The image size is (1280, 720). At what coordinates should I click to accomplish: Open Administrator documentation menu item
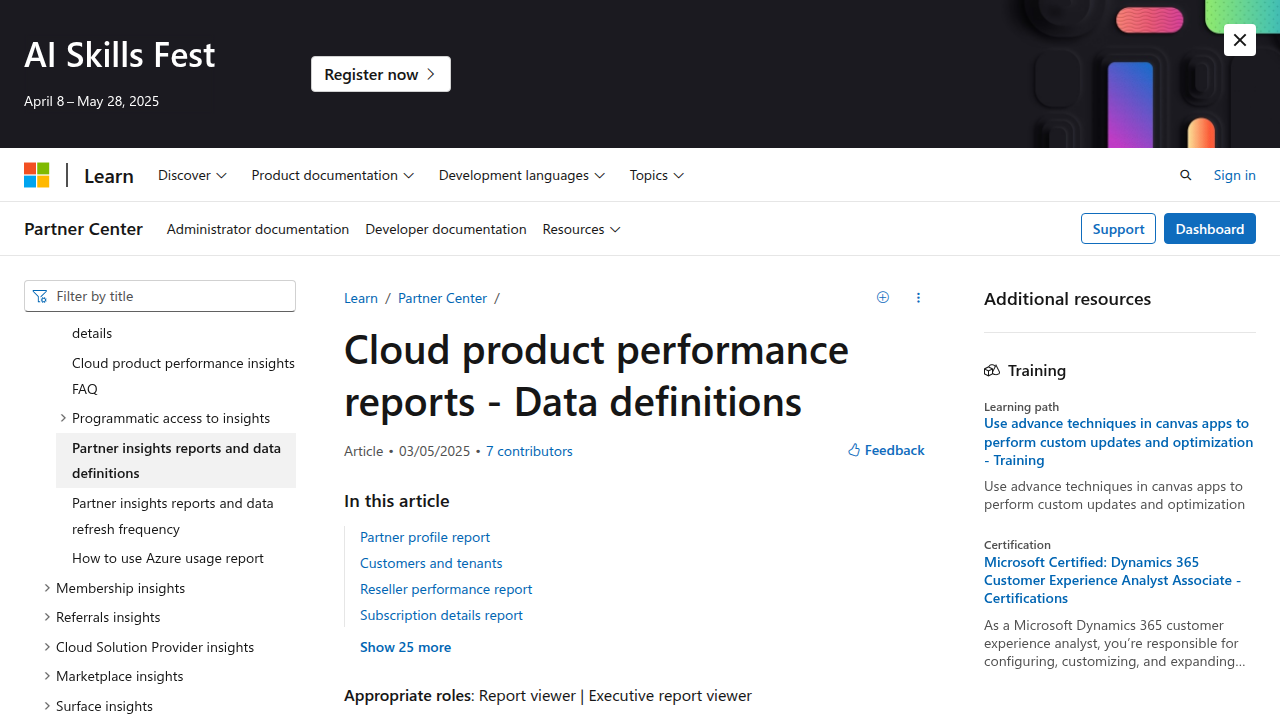tap(258, 229)
